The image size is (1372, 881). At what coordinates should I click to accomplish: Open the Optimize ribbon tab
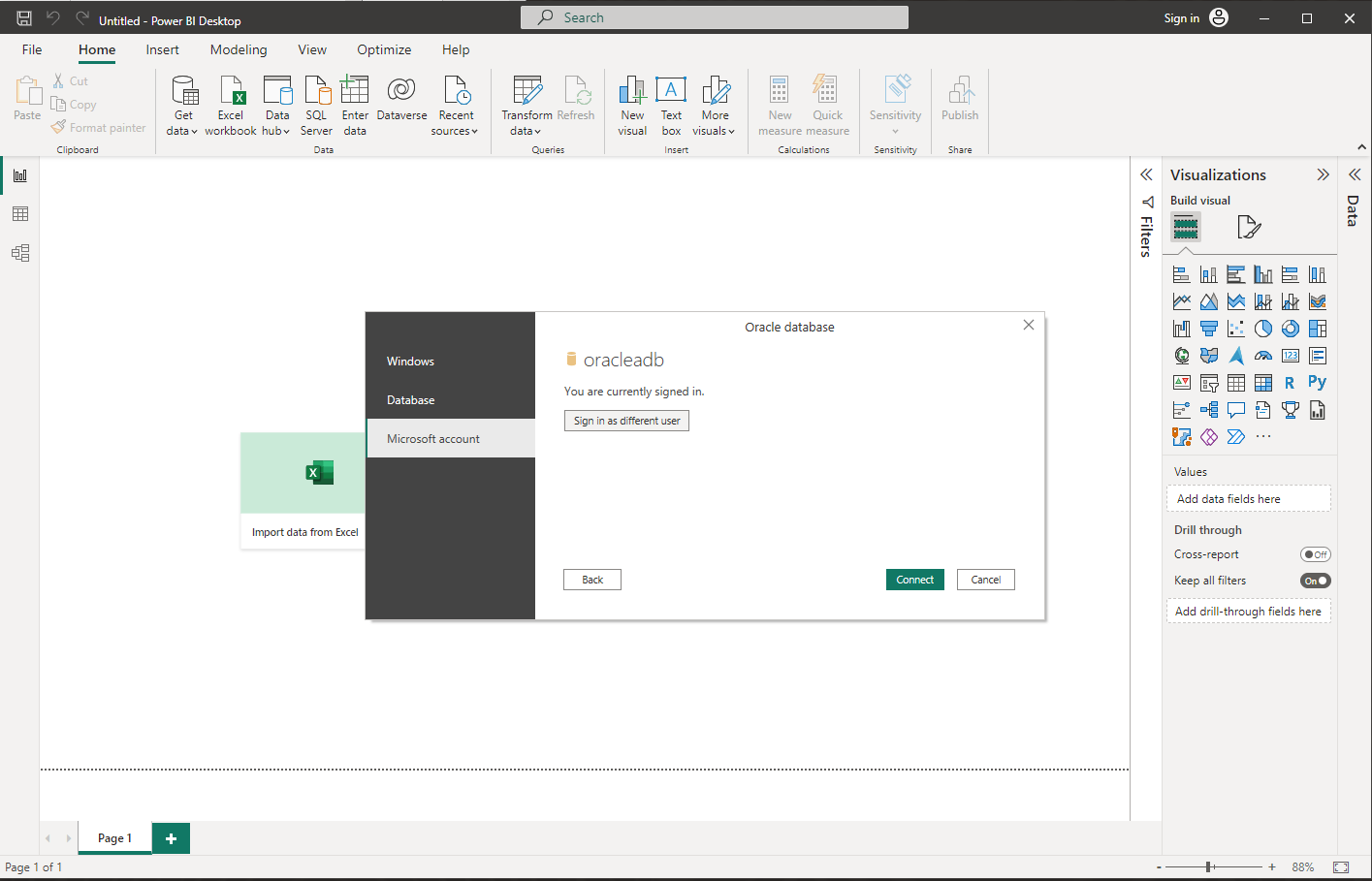click(x=384, y=49)
